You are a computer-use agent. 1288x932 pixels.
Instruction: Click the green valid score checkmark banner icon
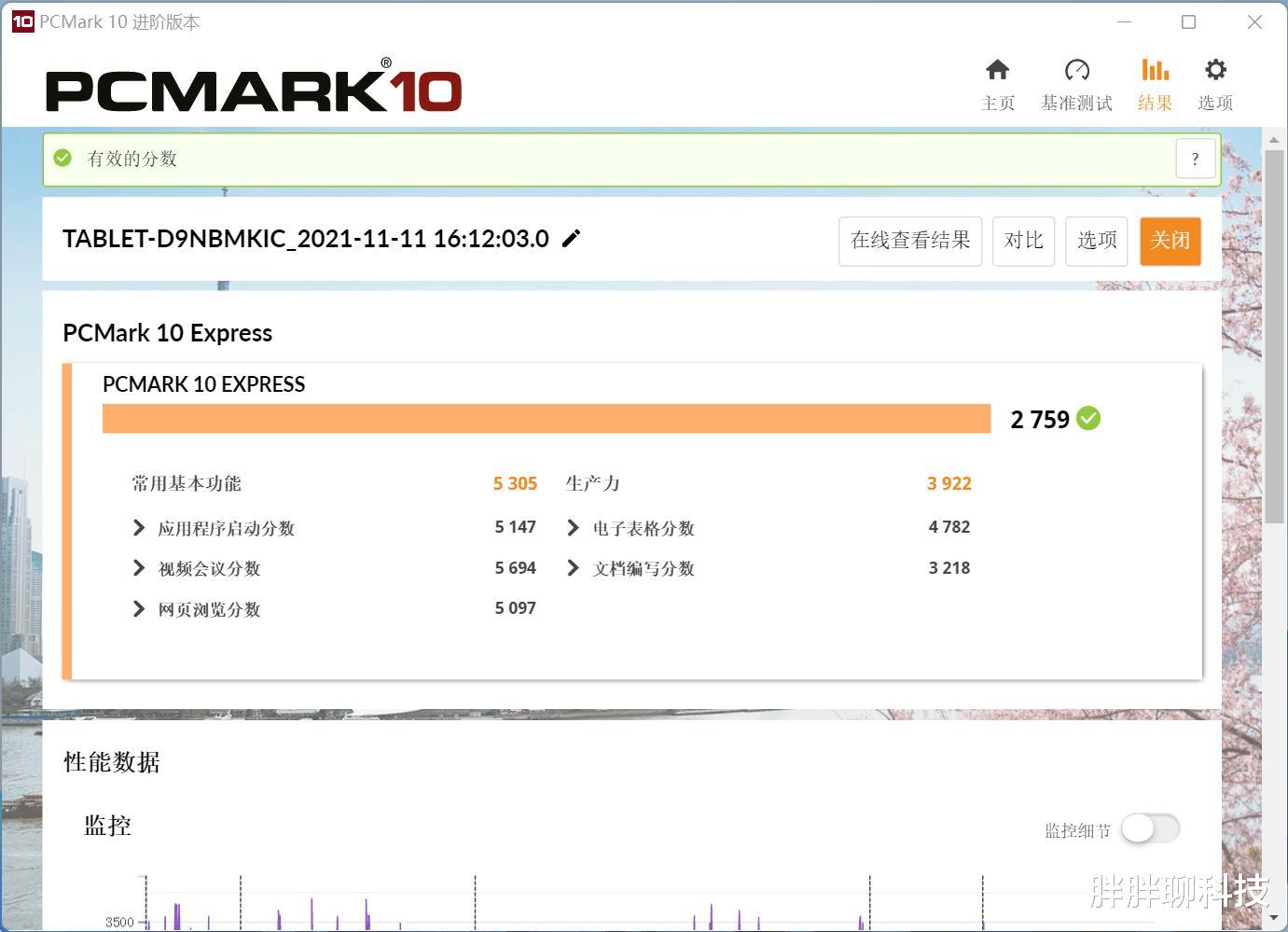(62, 159)
